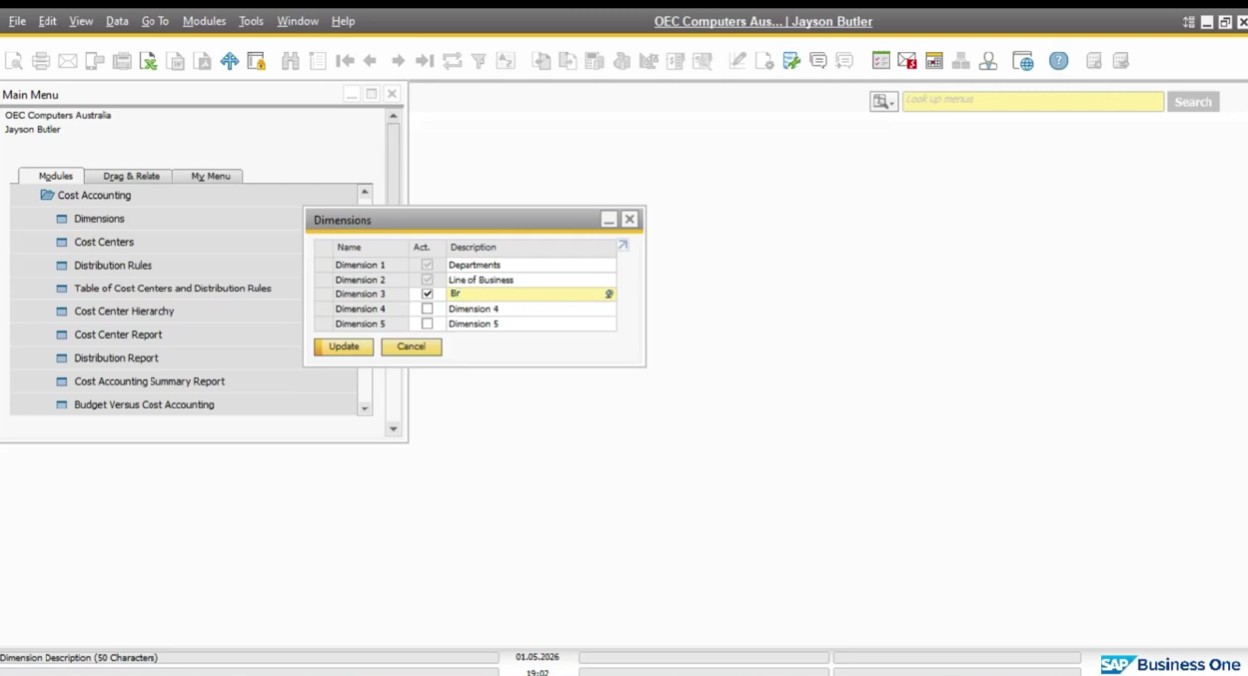Open the red envelope messages icon
This screenshot has width=1248, height=676.
point(907,61)
